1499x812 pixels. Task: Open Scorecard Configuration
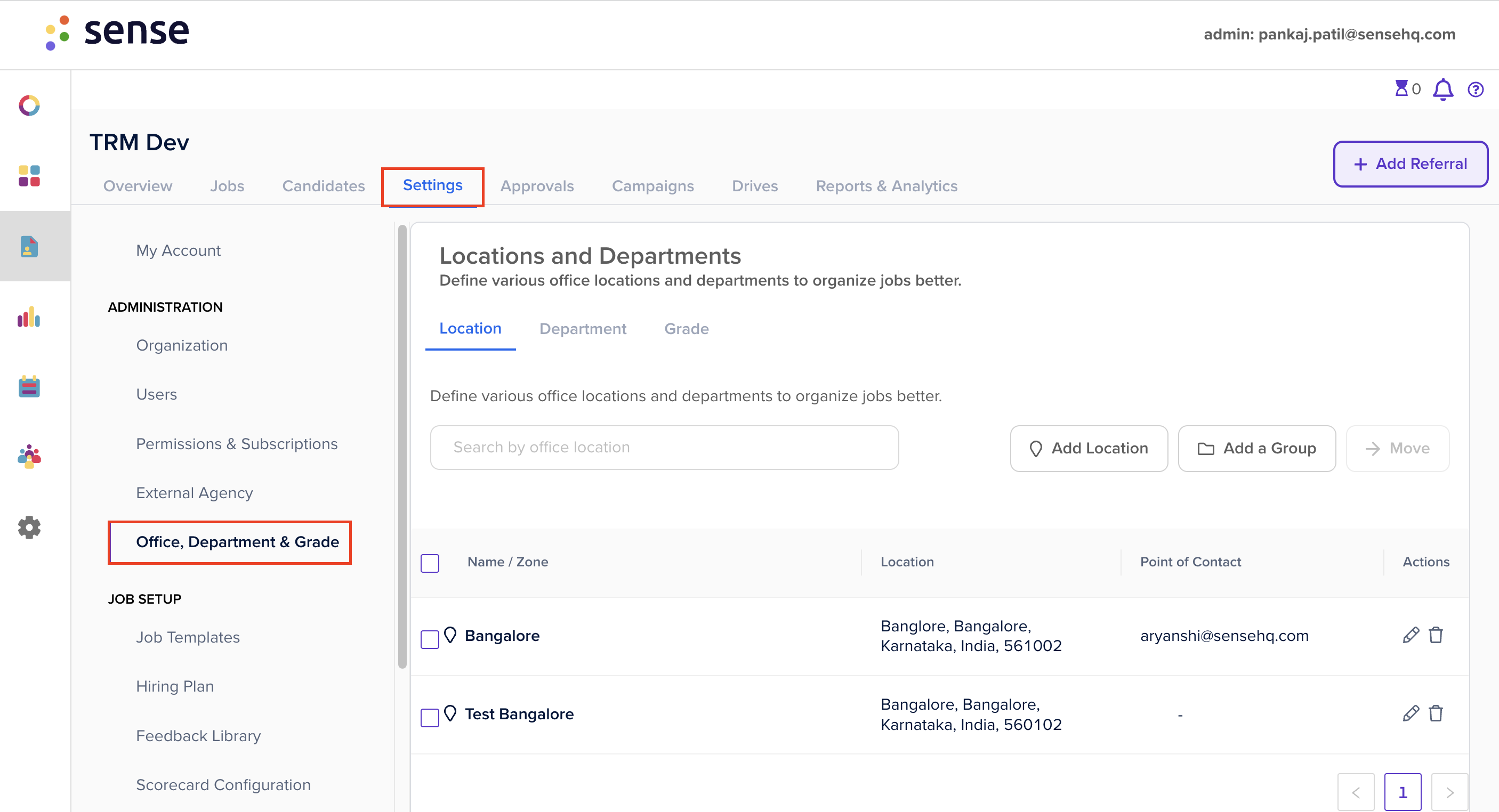click(223, 785)
